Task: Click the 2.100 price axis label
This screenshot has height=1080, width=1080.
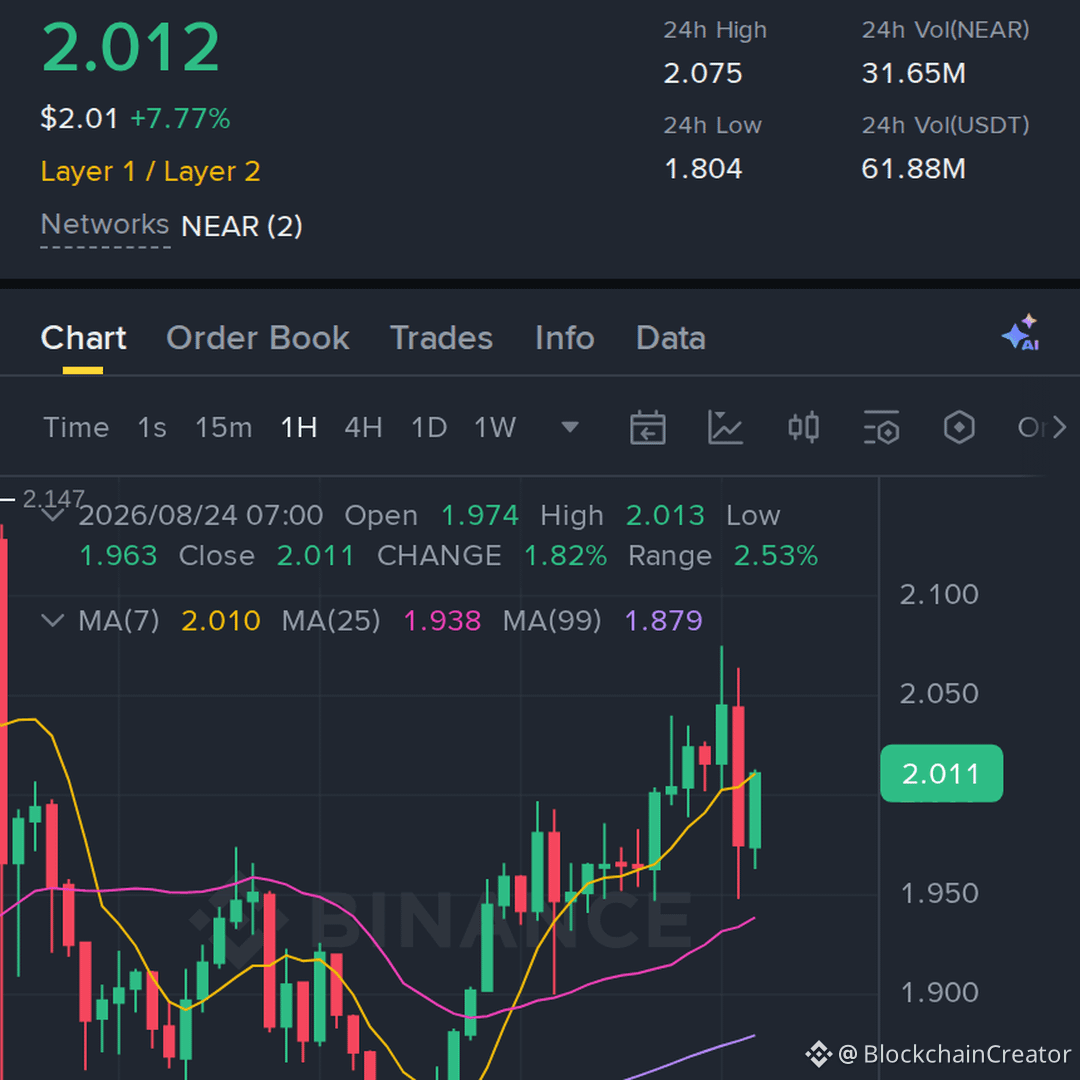Action: point(939,594)
